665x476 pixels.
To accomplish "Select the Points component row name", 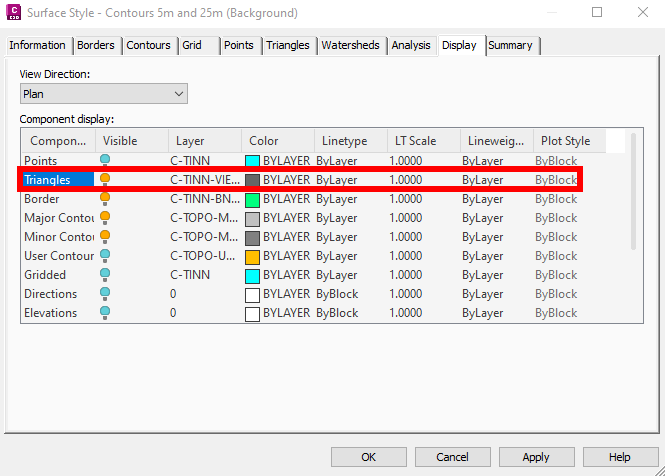I will click(x=41, y=161).
